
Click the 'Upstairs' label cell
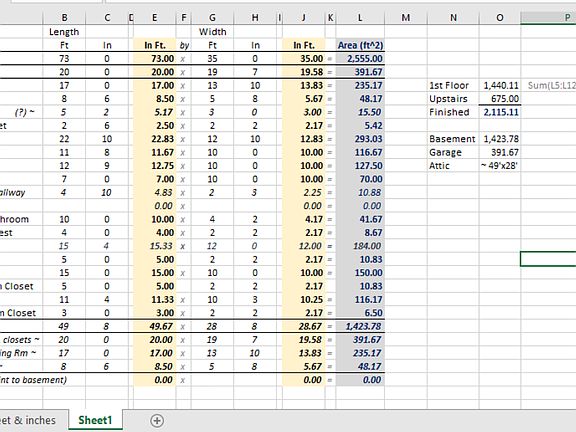pos(453,99)
